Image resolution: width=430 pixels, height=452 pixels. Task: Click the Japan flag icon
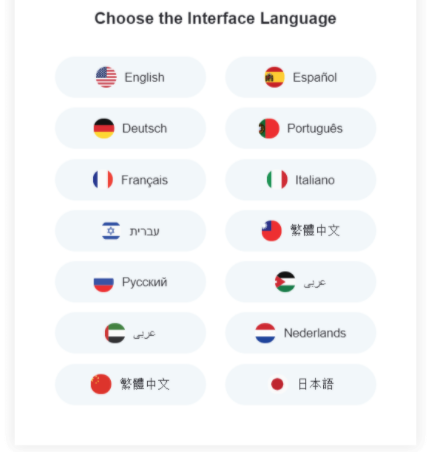point(277,384)
